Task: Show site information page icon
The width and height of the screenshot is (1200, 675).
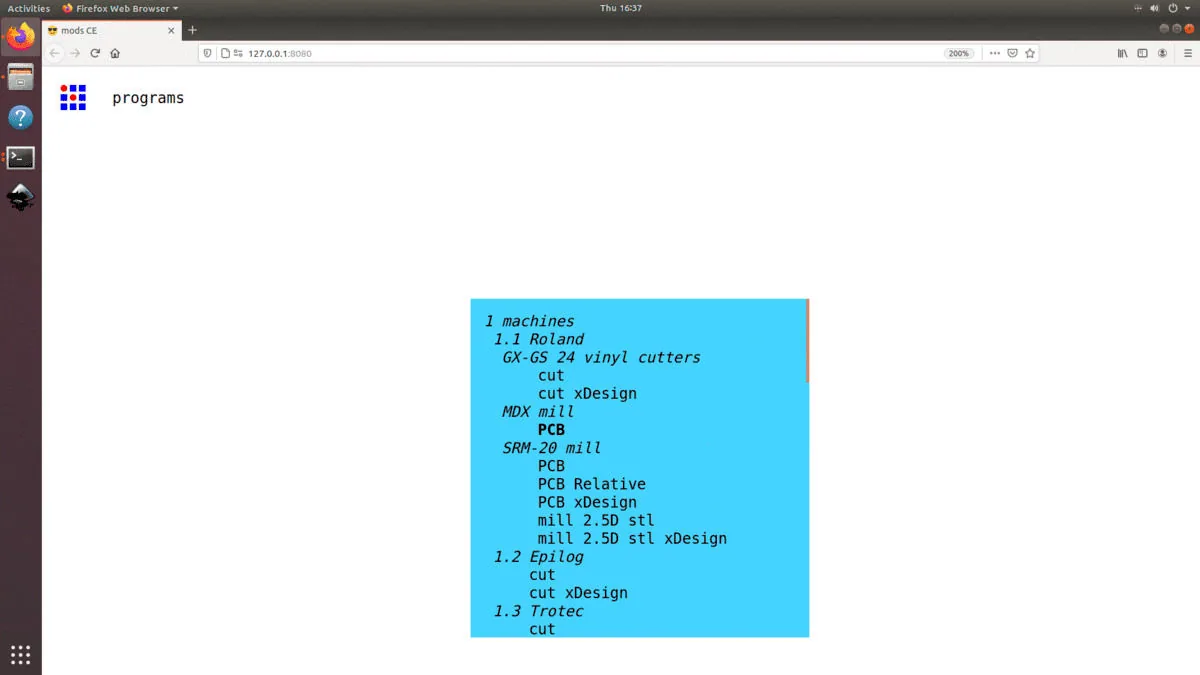Action: tap(225, 53)
